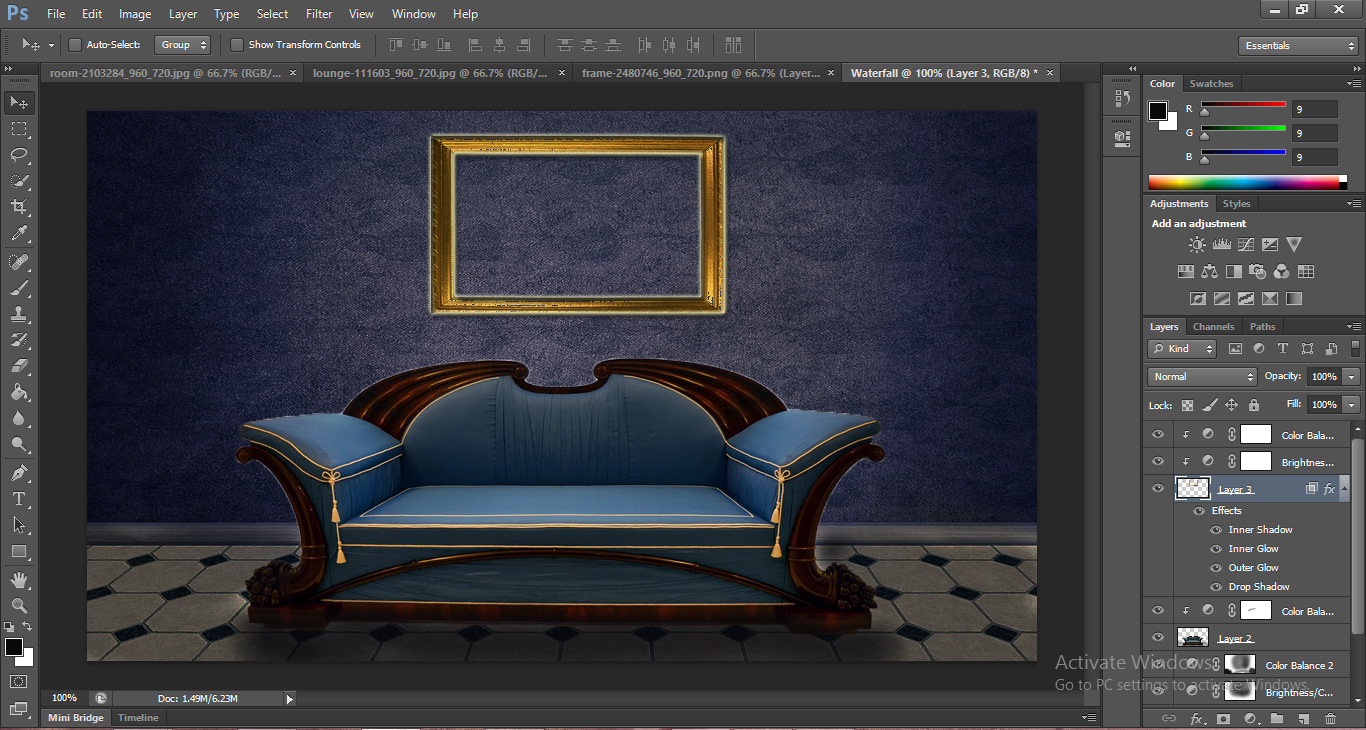Select the Dodge tool
The height and width of the screenshot is (730, 1366).
pyautogui.click(x=19, y=445)
